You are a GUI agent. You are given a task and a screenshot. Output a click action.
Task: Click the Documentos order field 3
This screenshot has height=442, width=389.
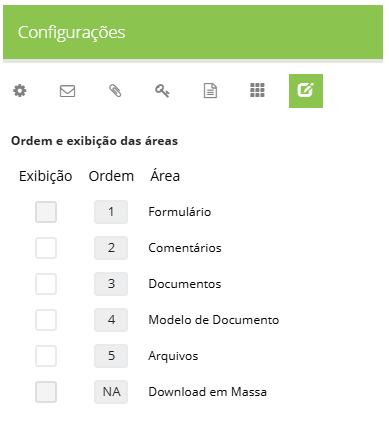click(x=111, y=284)
